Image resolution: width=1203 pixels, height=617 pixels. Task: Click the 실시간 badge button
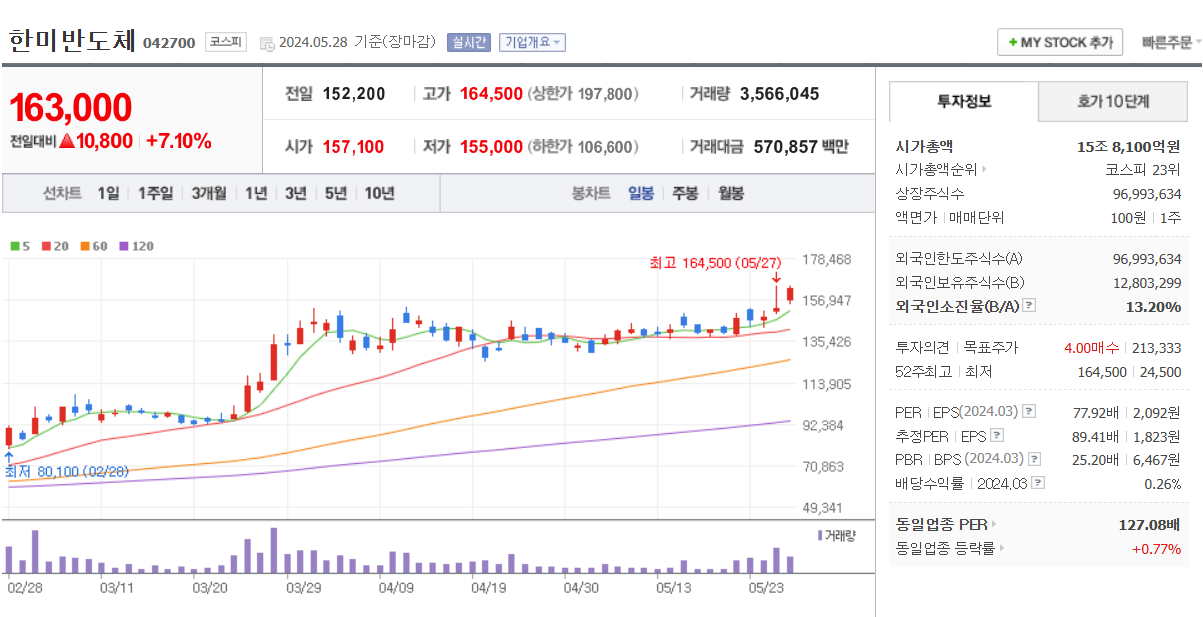pos(468,43)
